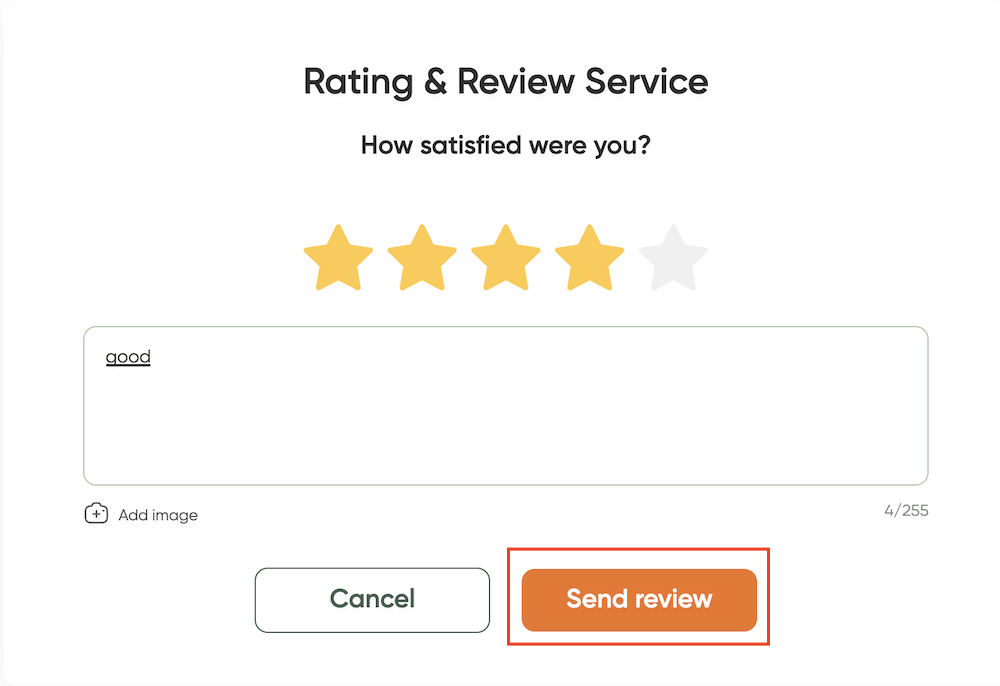This screenshot has width=1000, height=686.
Task: Click the "Add image" text label
Action: 158,515
